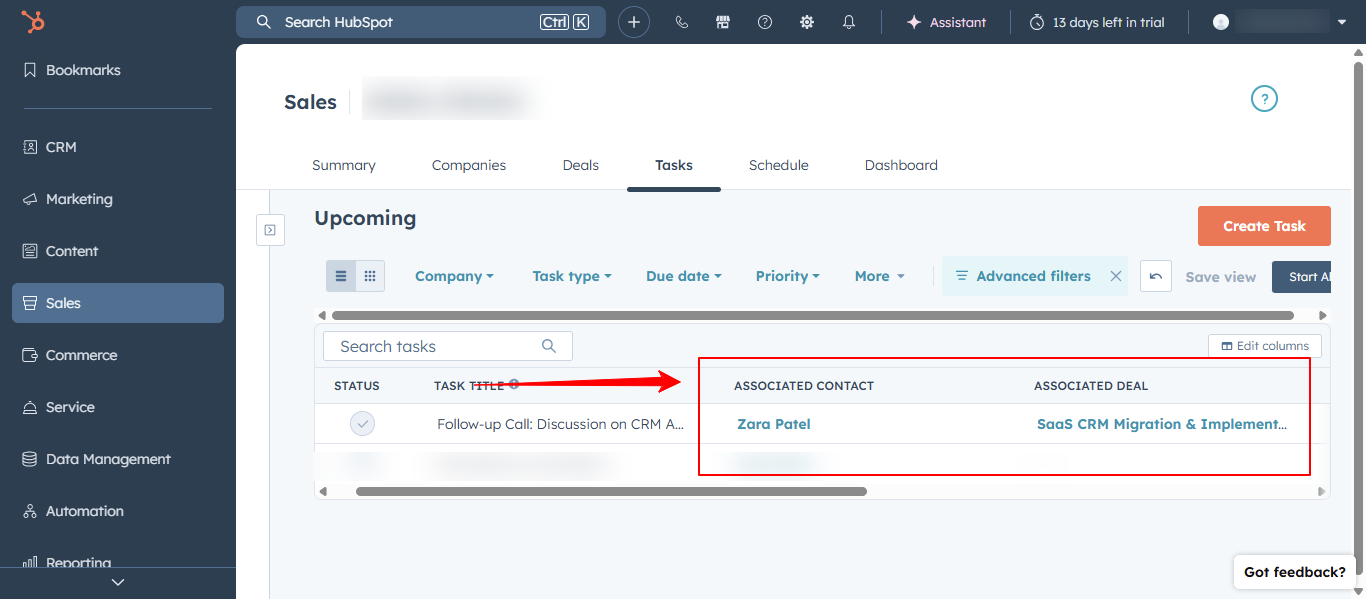Click inside the Search tasks field
This screenshot has height=599, width=1366.
coord(430,345)
